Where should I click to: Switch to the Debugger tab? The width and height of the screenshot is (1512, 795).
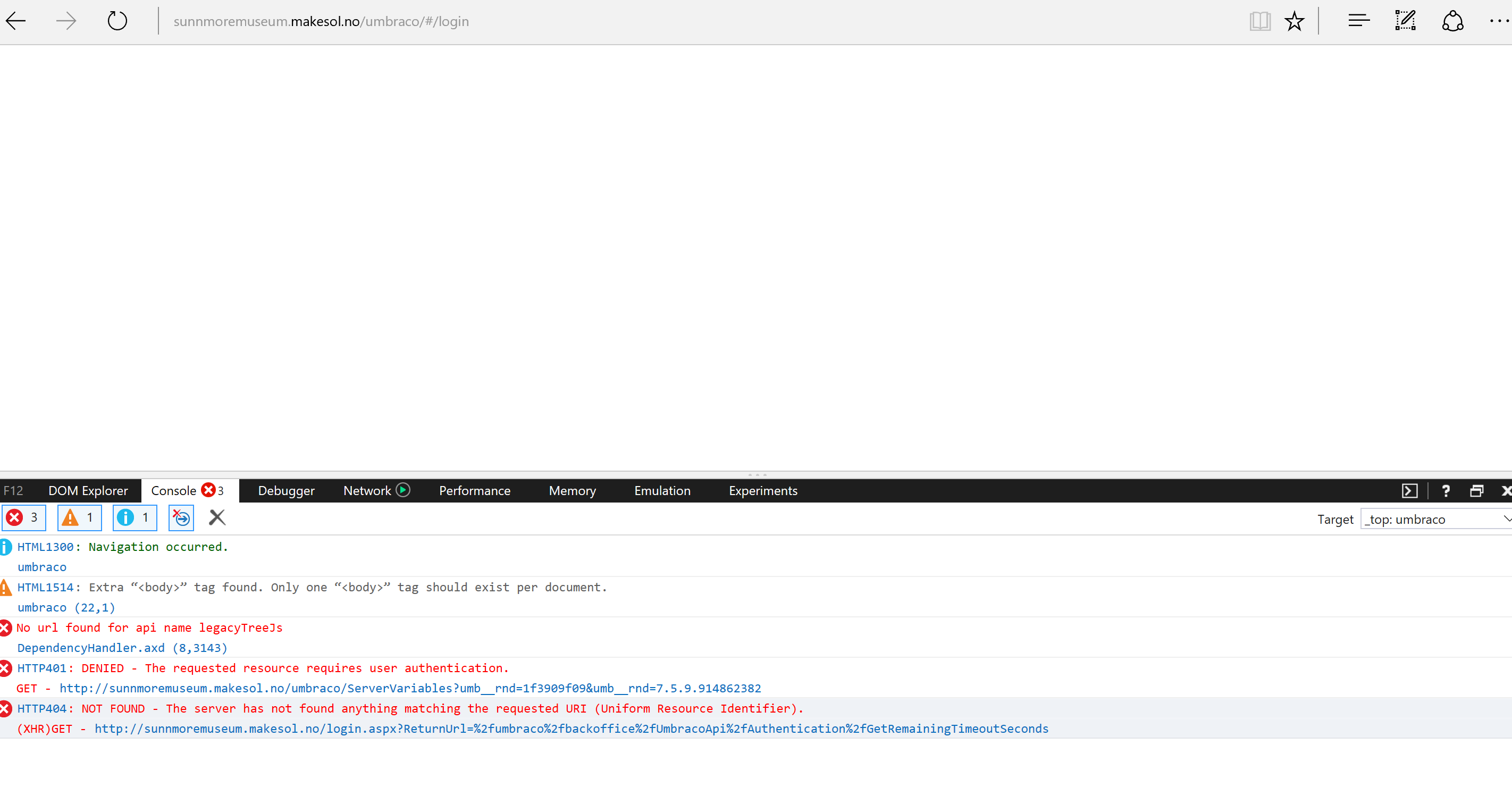click(x=286, y=490)
